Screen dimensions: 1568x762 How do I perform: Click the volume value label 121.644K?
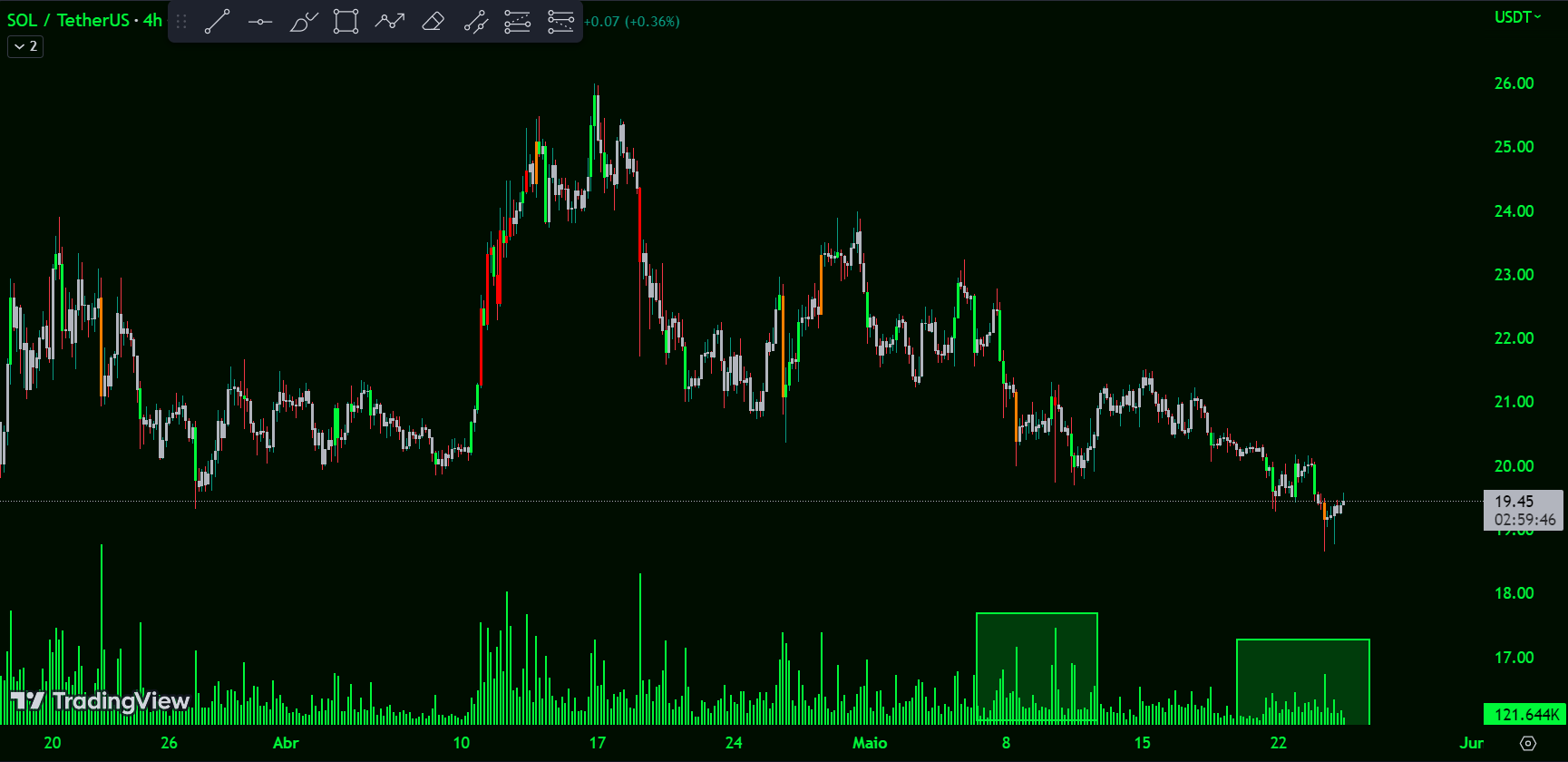click(1524, 714)
